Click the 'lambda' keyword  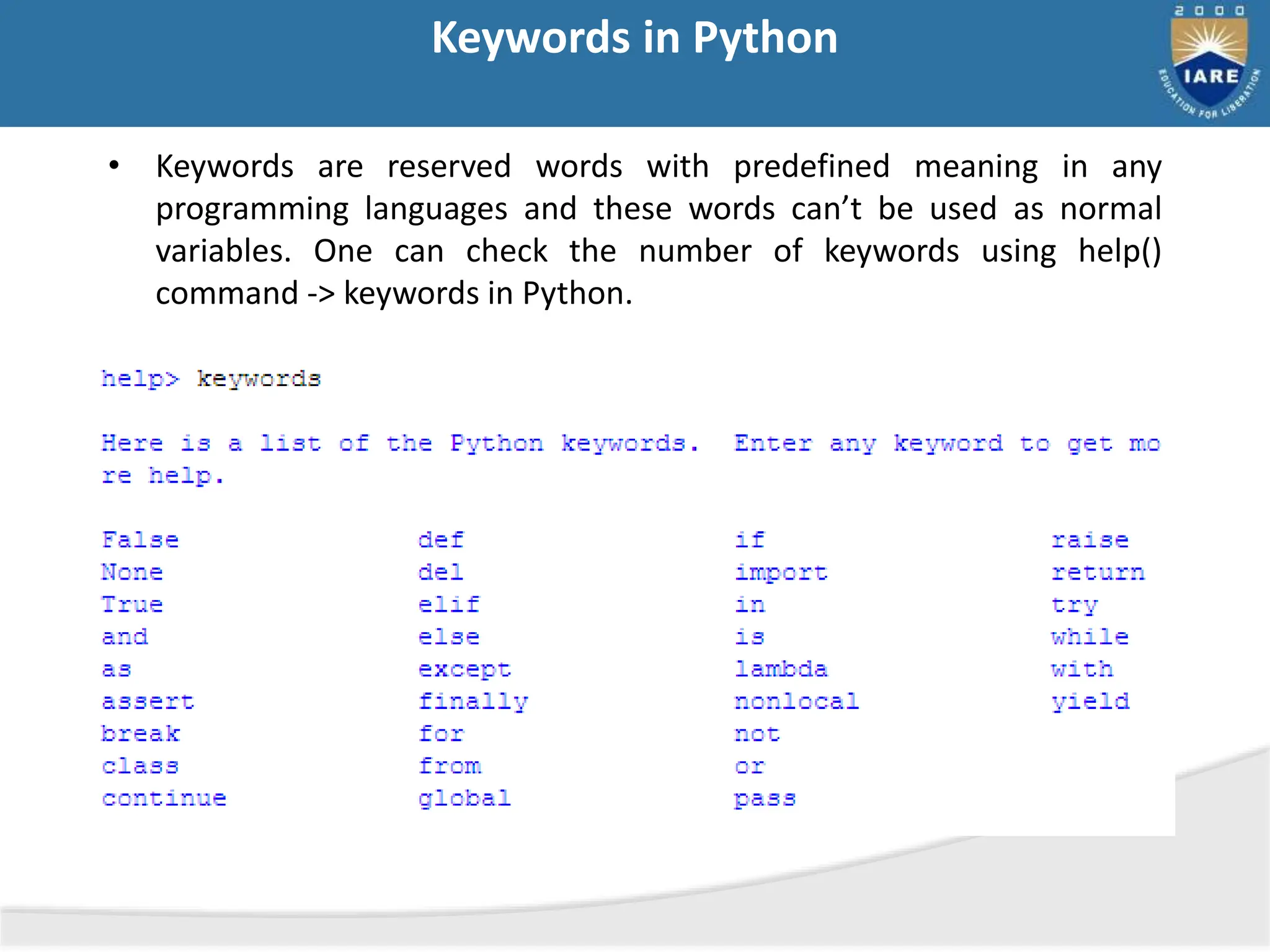[x=781, y=669]
